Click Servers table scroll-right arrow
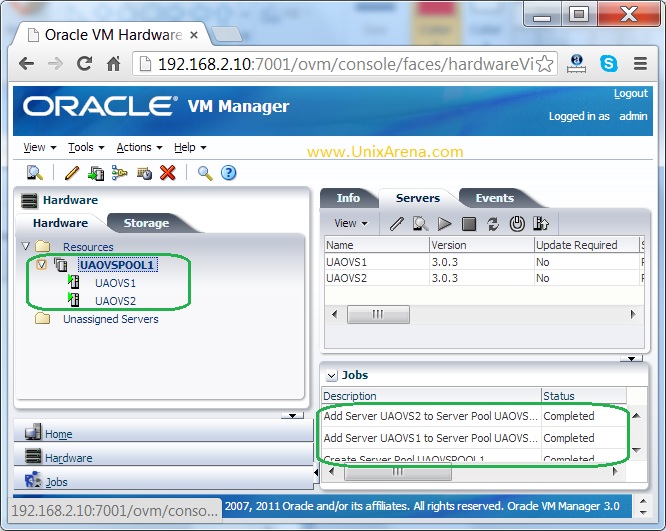666x531 pixels. pyautogui.click(x=633, y=314)
